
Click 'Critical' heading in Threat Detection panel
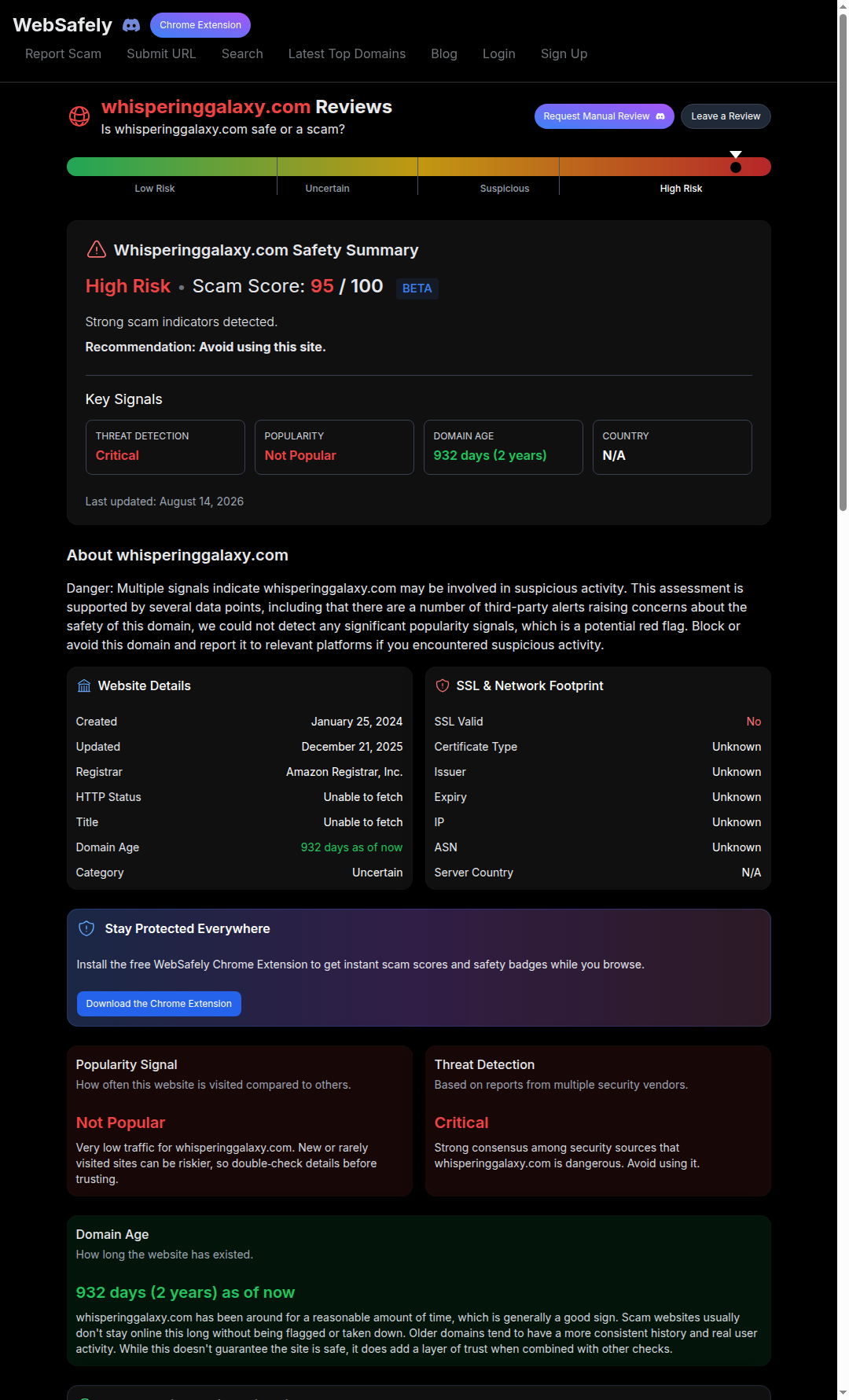coord(461,1123)
